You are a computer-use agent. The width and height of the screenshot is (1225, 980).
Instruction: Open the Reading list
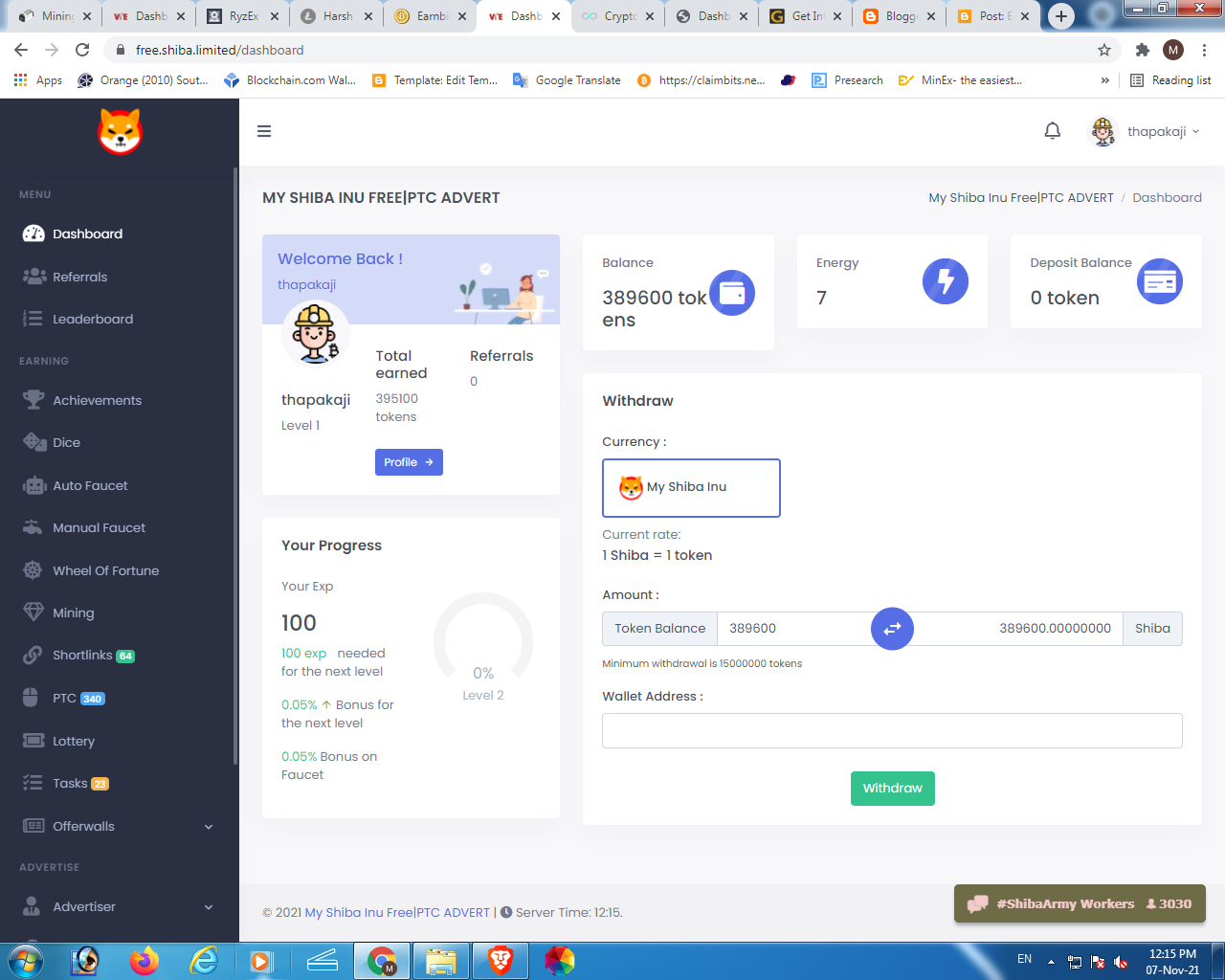click(x=1170, y=80)
